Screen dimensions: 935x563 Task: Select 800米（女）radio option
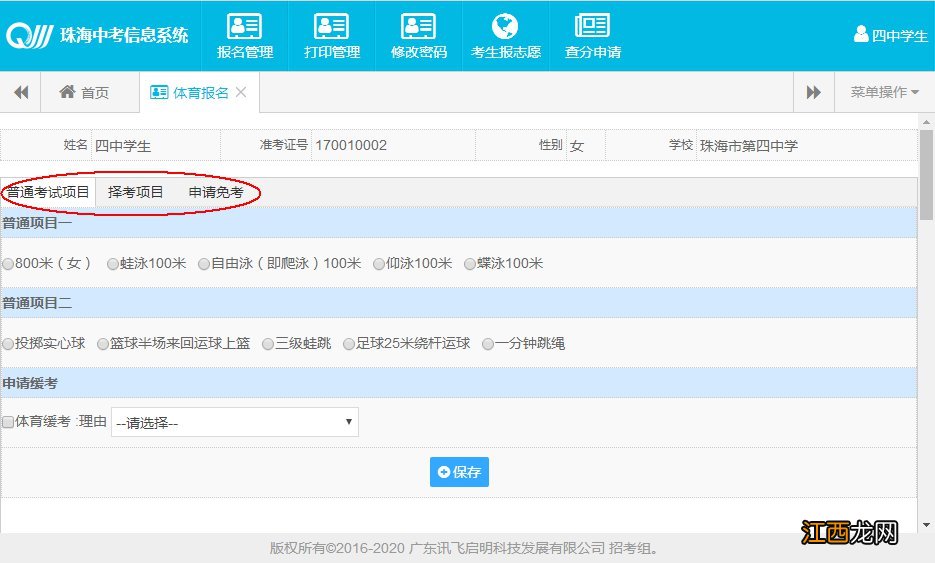8,264
